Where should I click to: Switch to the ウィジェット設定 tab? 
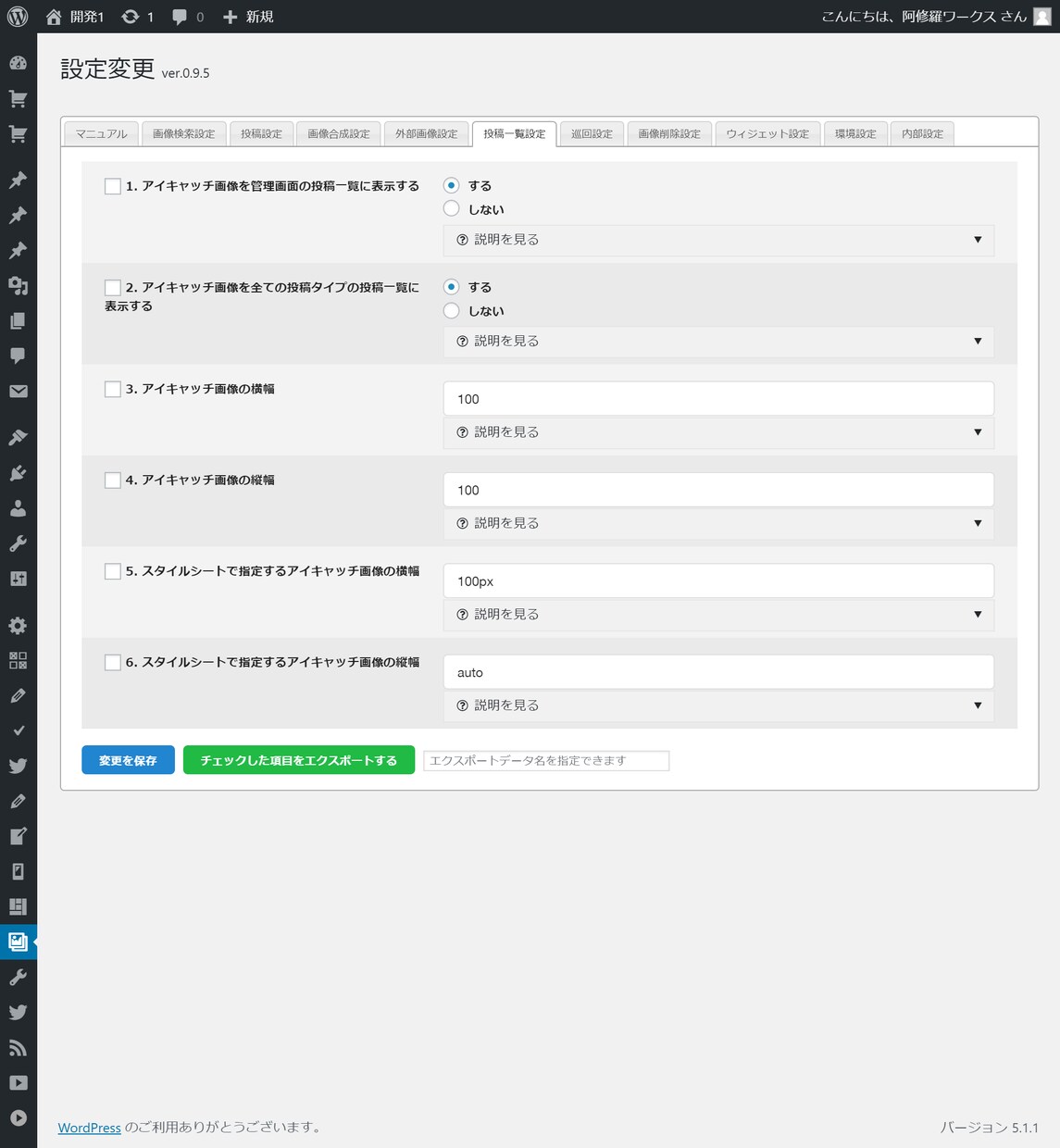[767, 134]
